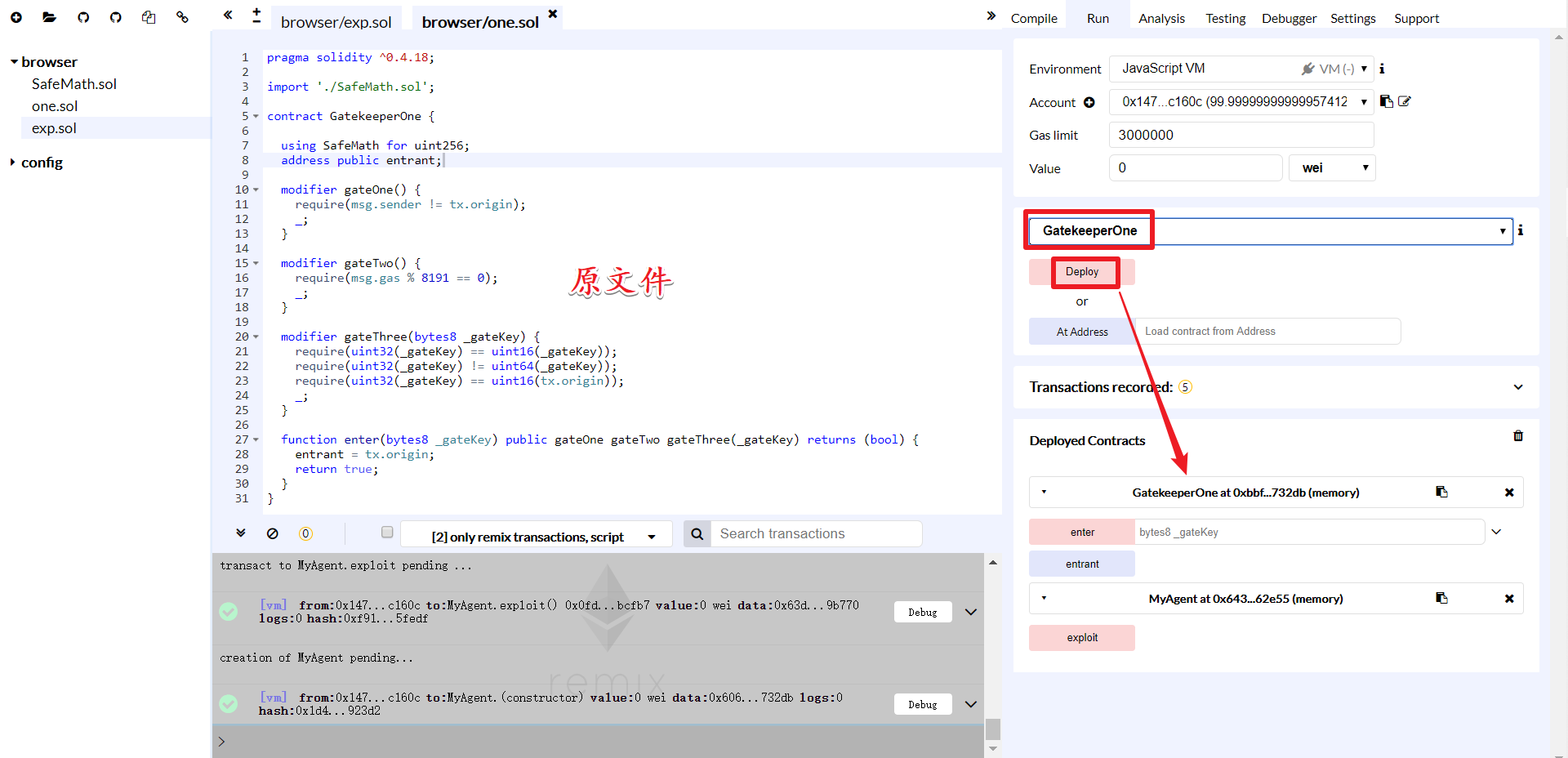Select exp.sol in file explorer
Image resolution: width=1568 pixels, height=758 pixels.
[x=54, y=128]
